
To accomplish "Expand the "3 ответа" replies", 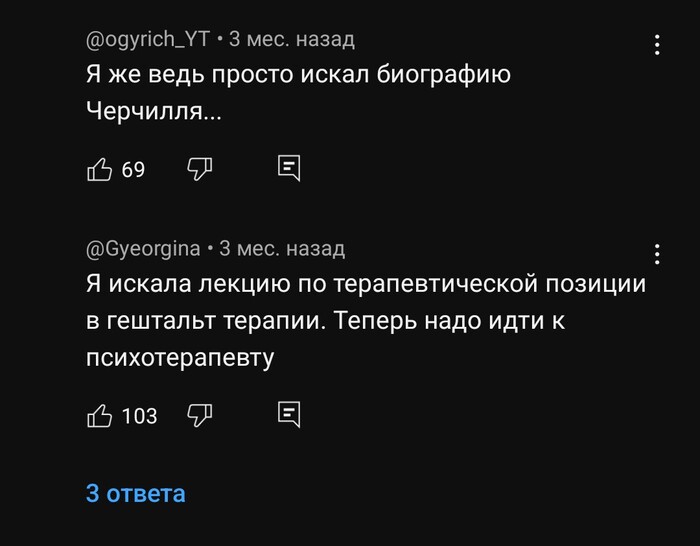I will (136, 493).
